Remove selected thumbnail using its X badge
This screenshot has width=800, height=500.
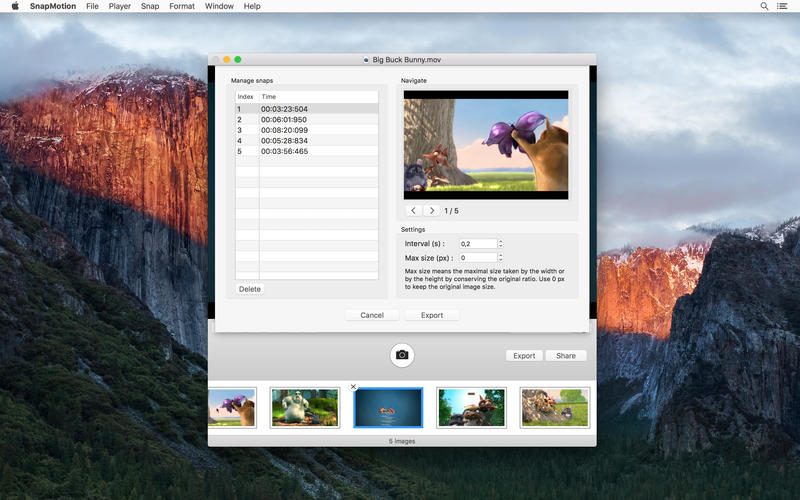(x=353, y=387)
